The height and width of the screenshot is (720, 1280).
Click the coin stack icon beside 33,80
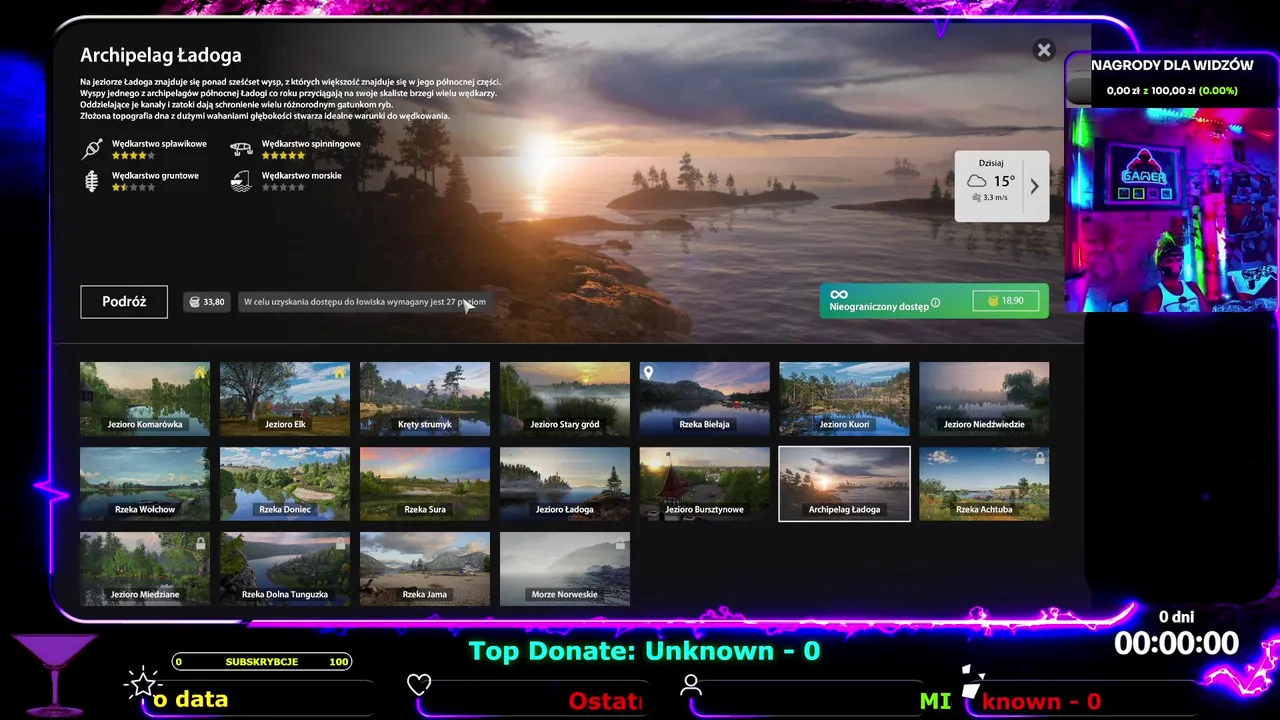coord(194,302)
